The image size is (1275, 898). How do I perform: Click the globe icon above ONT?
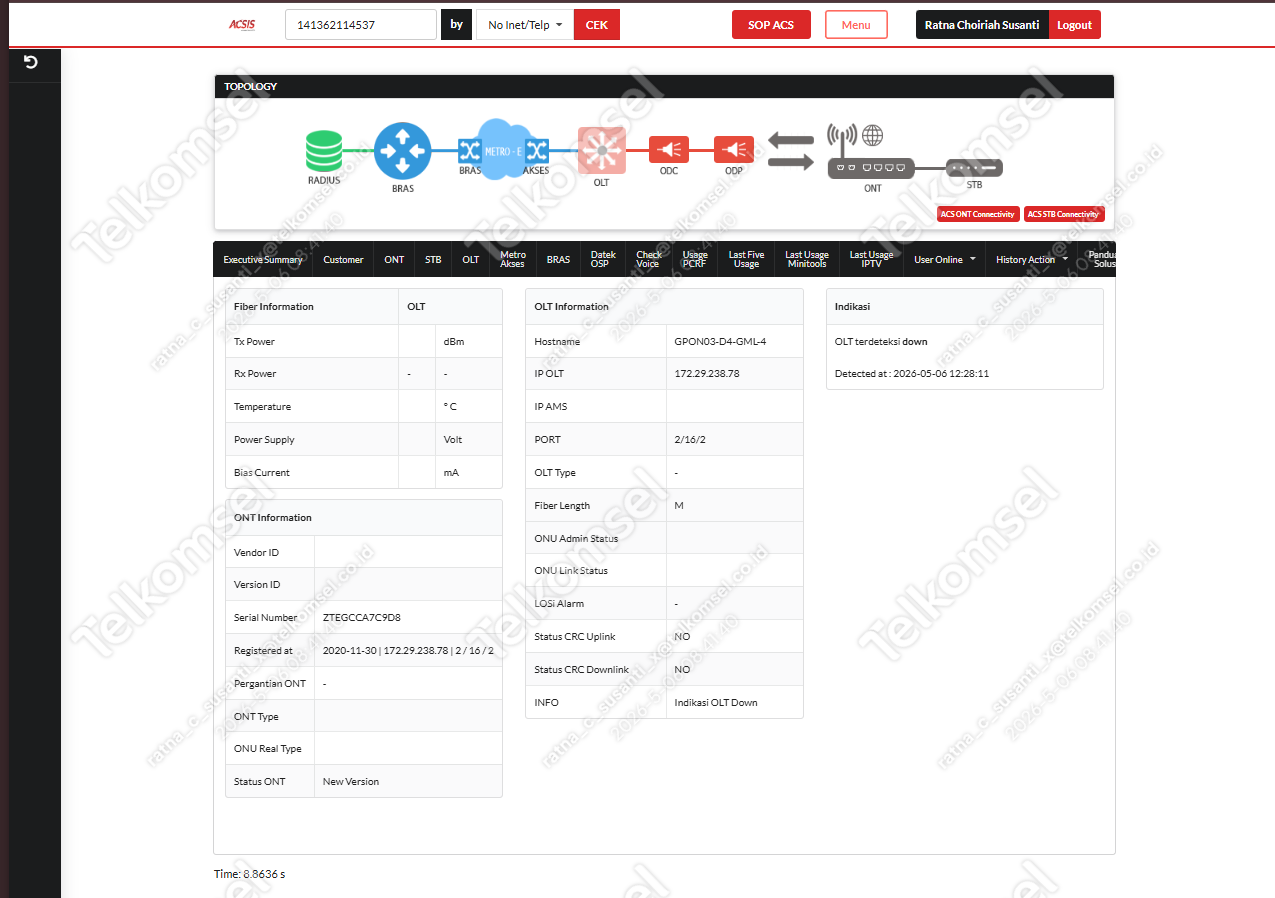tap(873, 135)
